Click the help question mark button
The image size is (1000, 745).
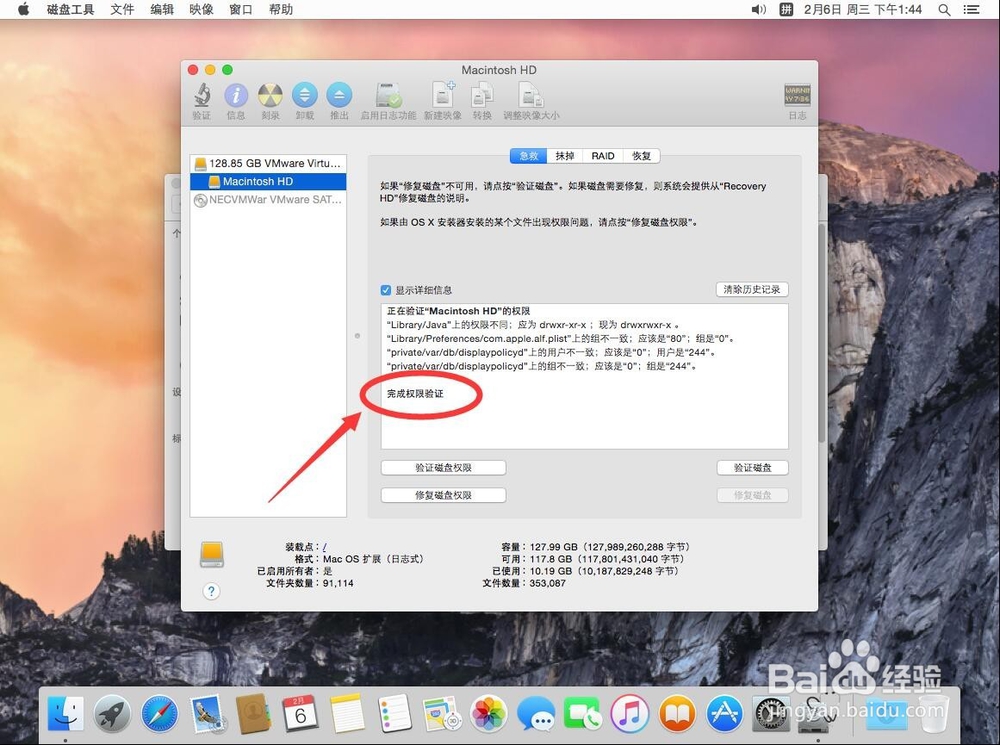[x=211, y=591]
